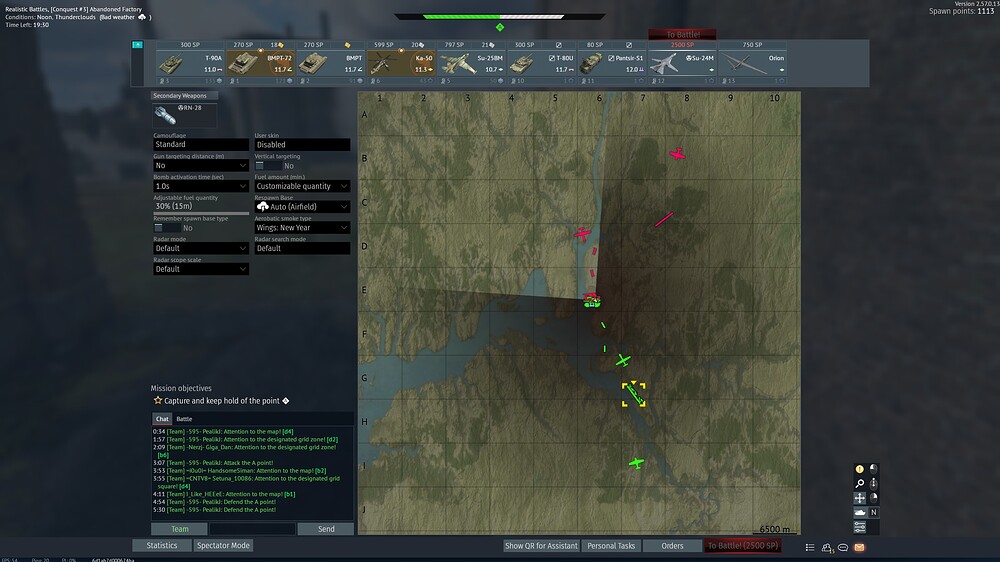Select the Ka-50 helicopter card
The height and width of the screenshot is (562, 1000).
tap(401, 63)
